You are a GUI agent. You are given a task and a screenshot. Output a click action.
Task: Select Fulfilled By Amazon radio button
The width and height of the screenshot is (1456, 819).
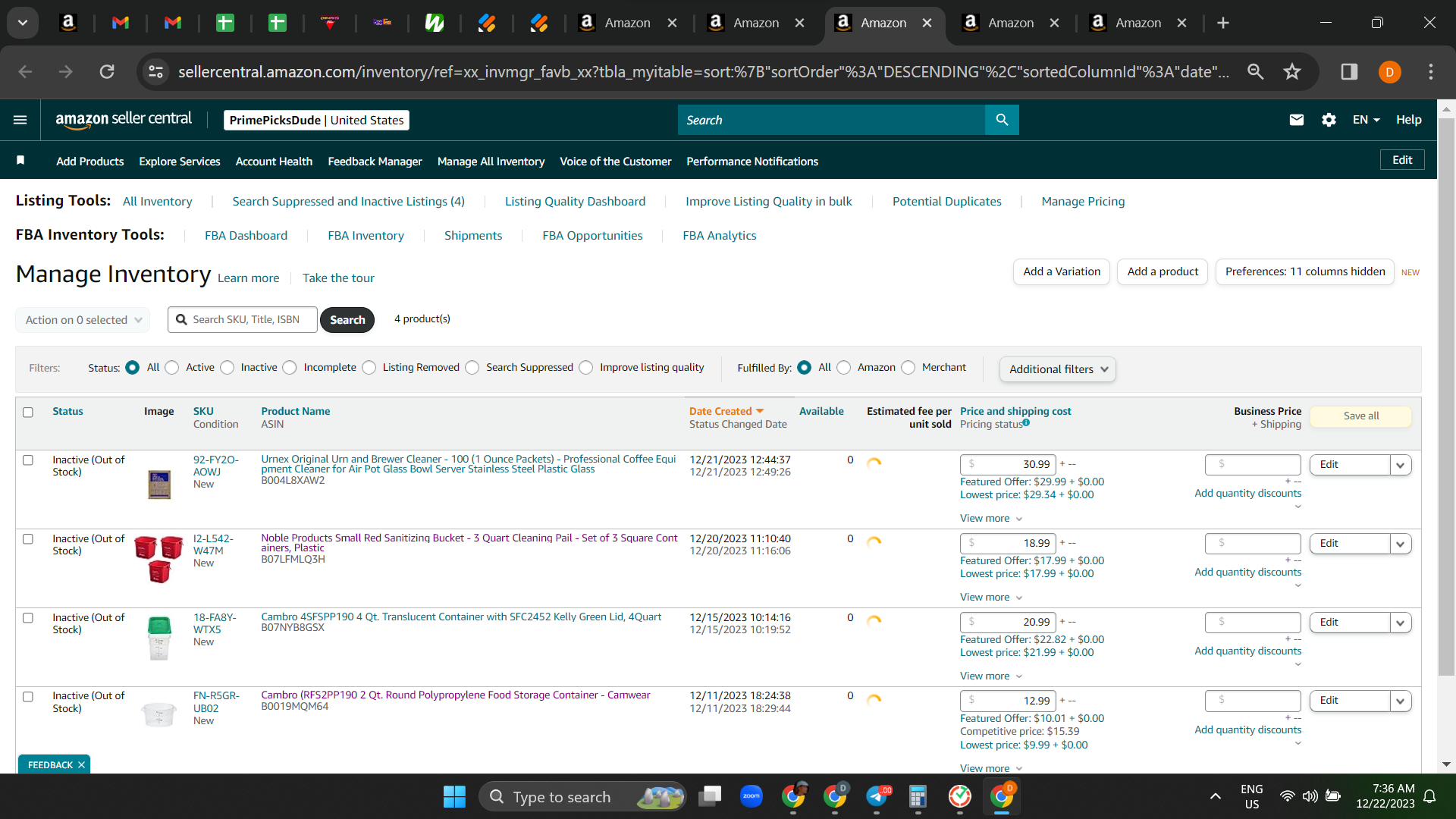[x=844, y=368]
